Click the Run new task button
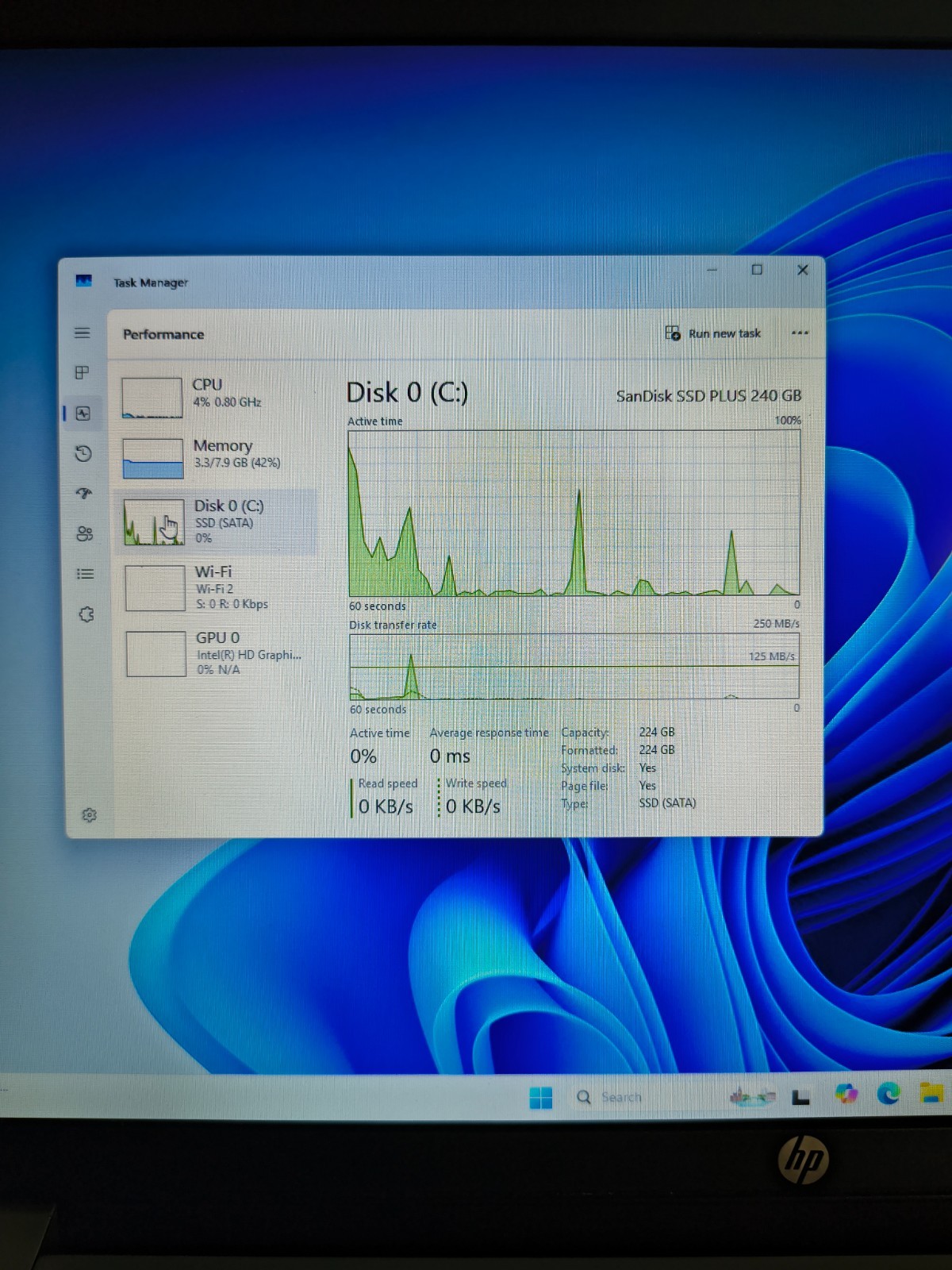952x1270 pixels. [712, 333]
